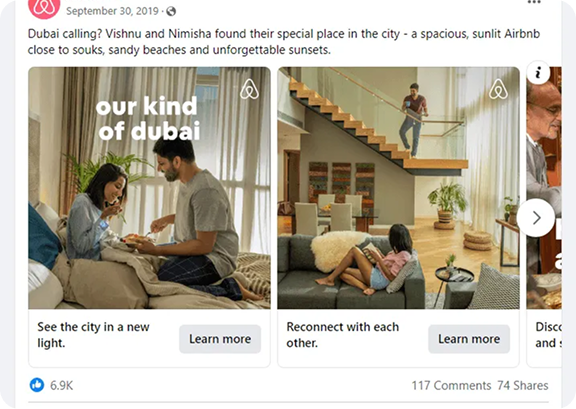The height and width of the screenshot is (409, 576).
Task: Open the partially visible third carousel image
Action: tap(544, 188)
